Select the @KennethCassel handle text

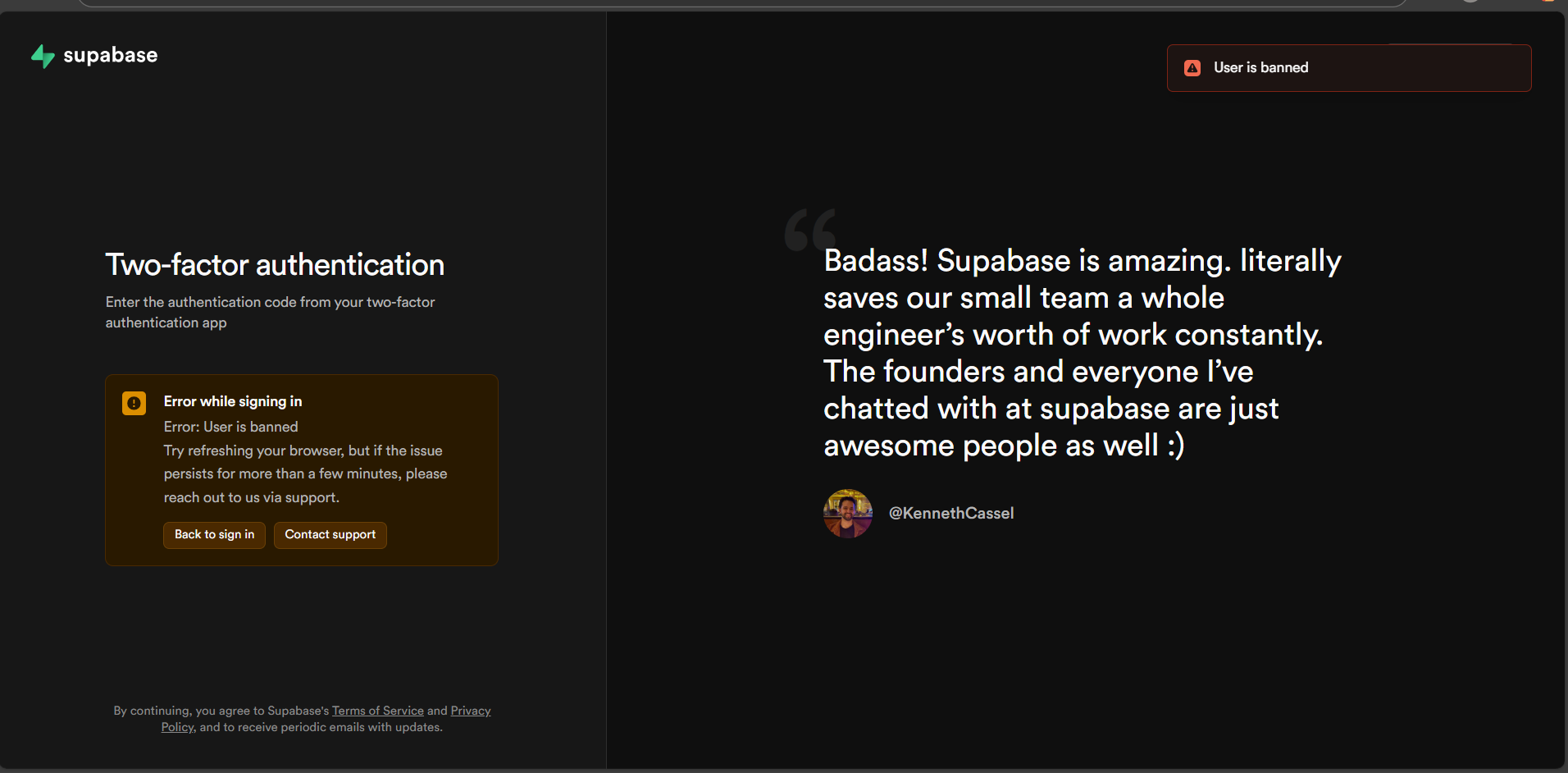coord(951,514)
